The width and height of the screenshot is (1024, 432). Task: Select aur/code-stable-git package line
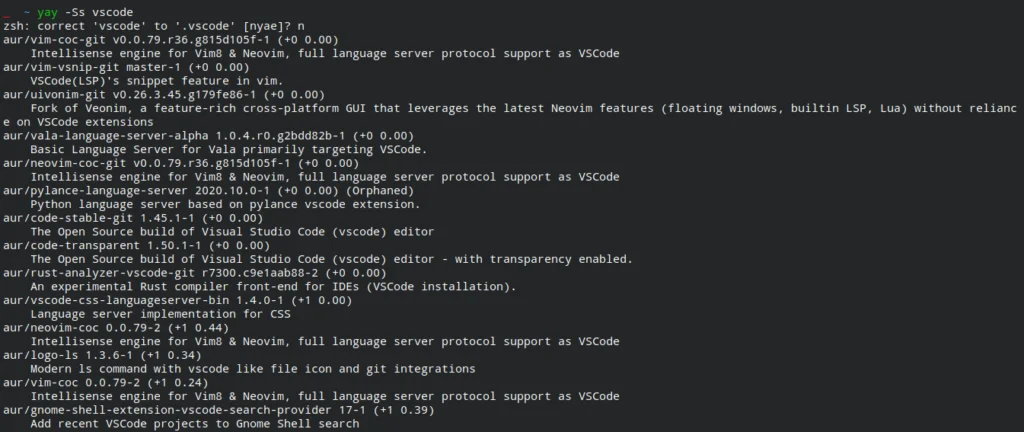point(133,218)
